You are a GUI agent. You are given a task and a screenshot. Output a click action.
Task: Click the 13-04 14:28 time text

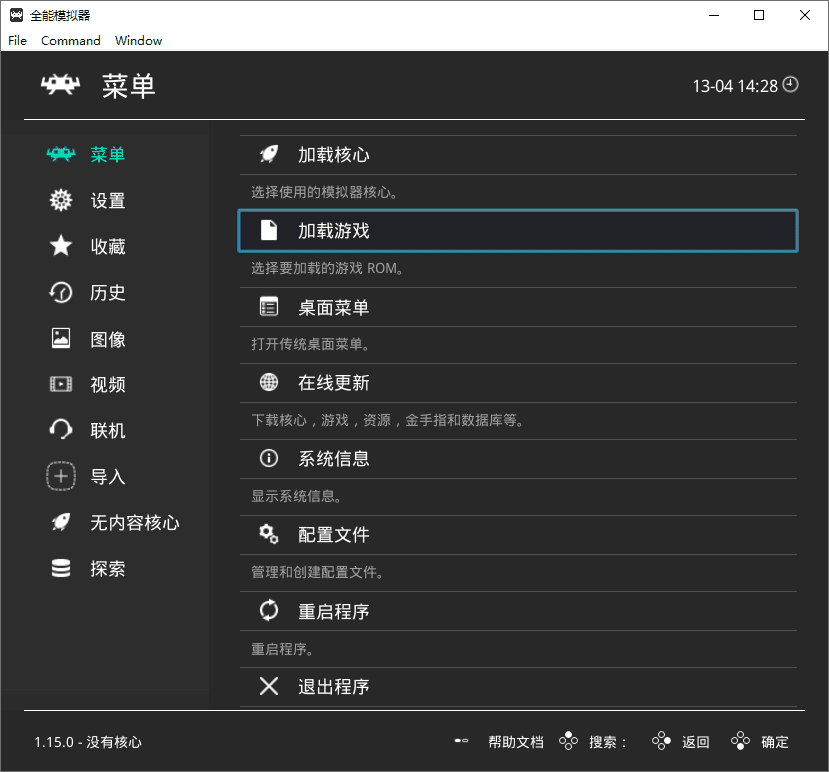[735, 86]
